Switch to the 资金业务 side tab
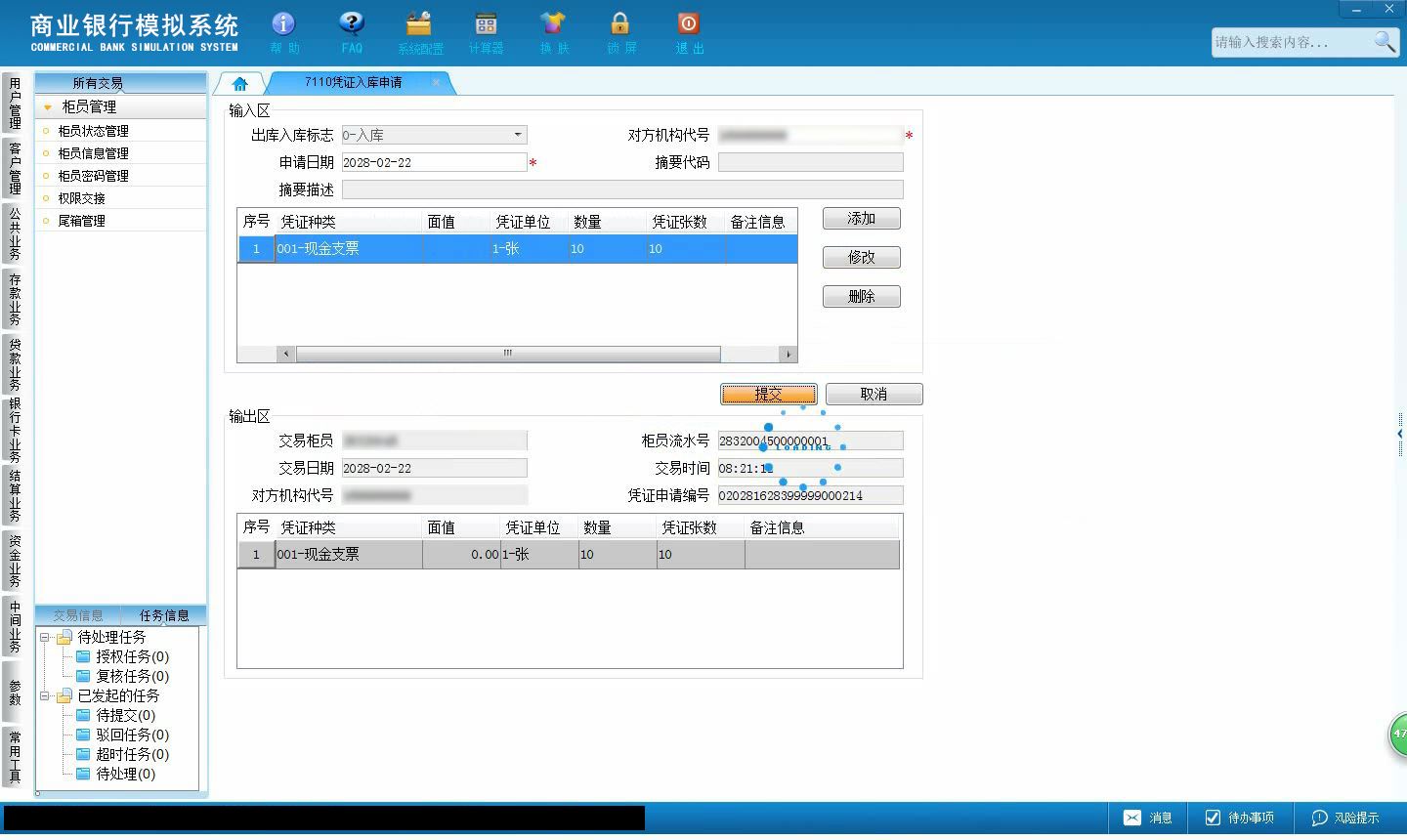1407x840 pixels. [x=15, y=561]
